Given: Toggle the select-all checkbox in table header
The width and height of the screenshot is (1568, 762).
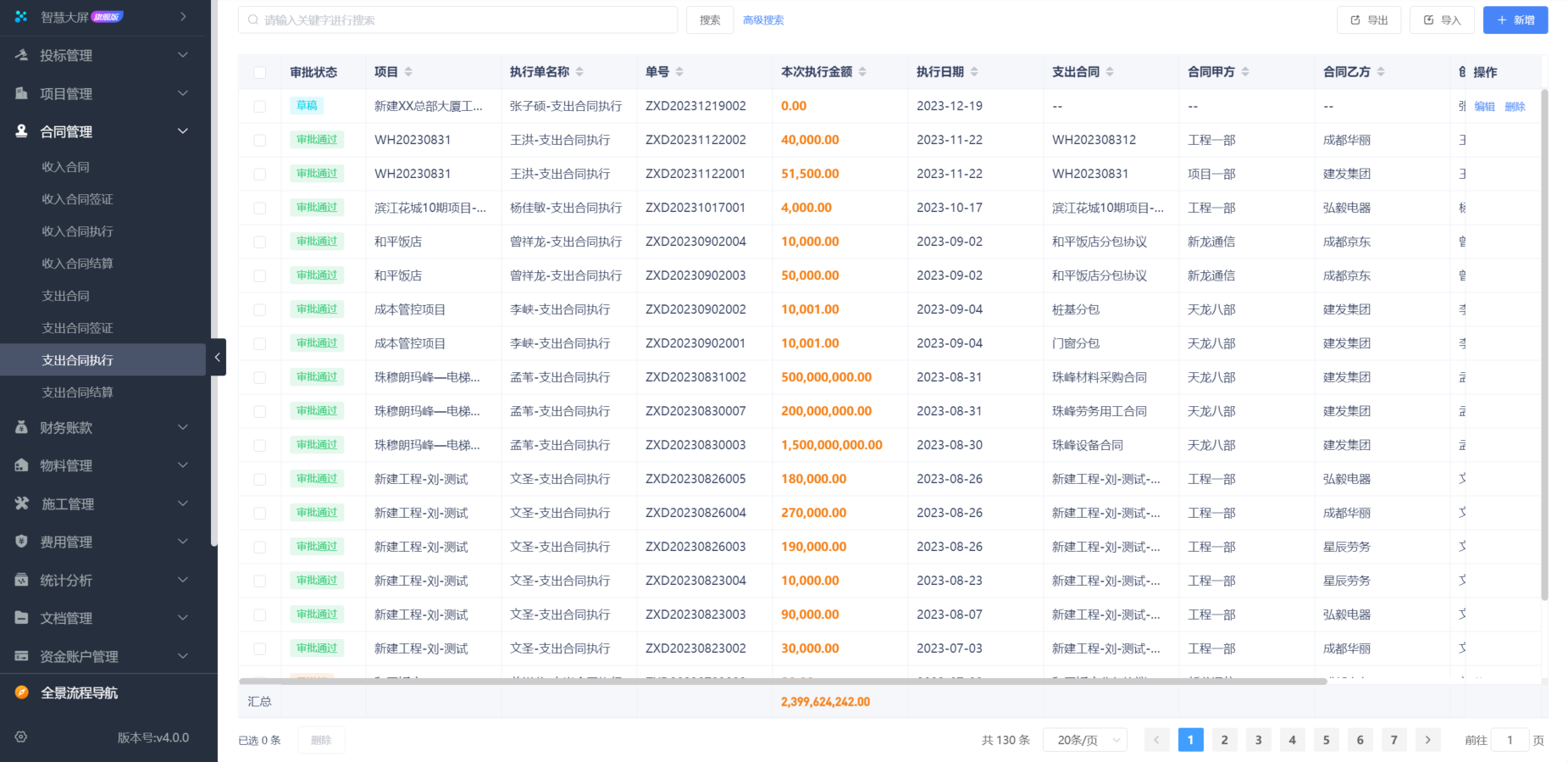Looking at the screenshot, I should pos(260,73).
